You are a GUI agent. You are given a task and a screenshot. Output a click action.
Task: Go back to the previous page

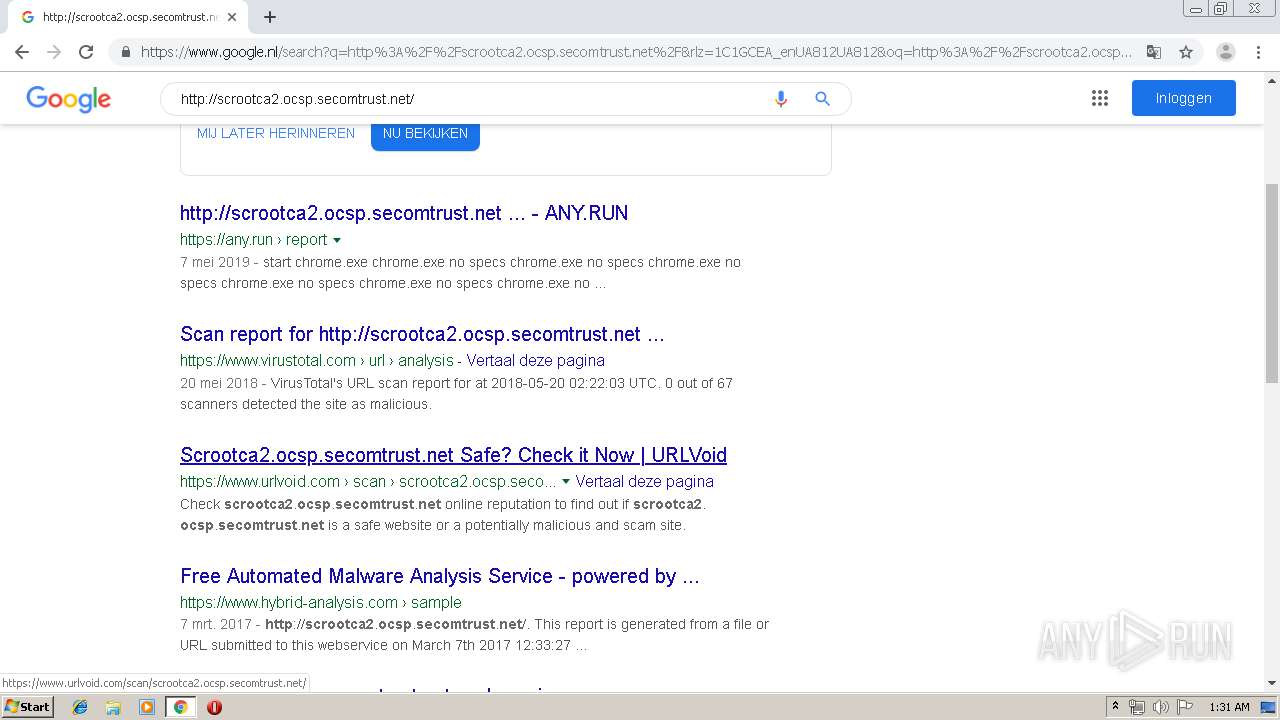[22, 52]
